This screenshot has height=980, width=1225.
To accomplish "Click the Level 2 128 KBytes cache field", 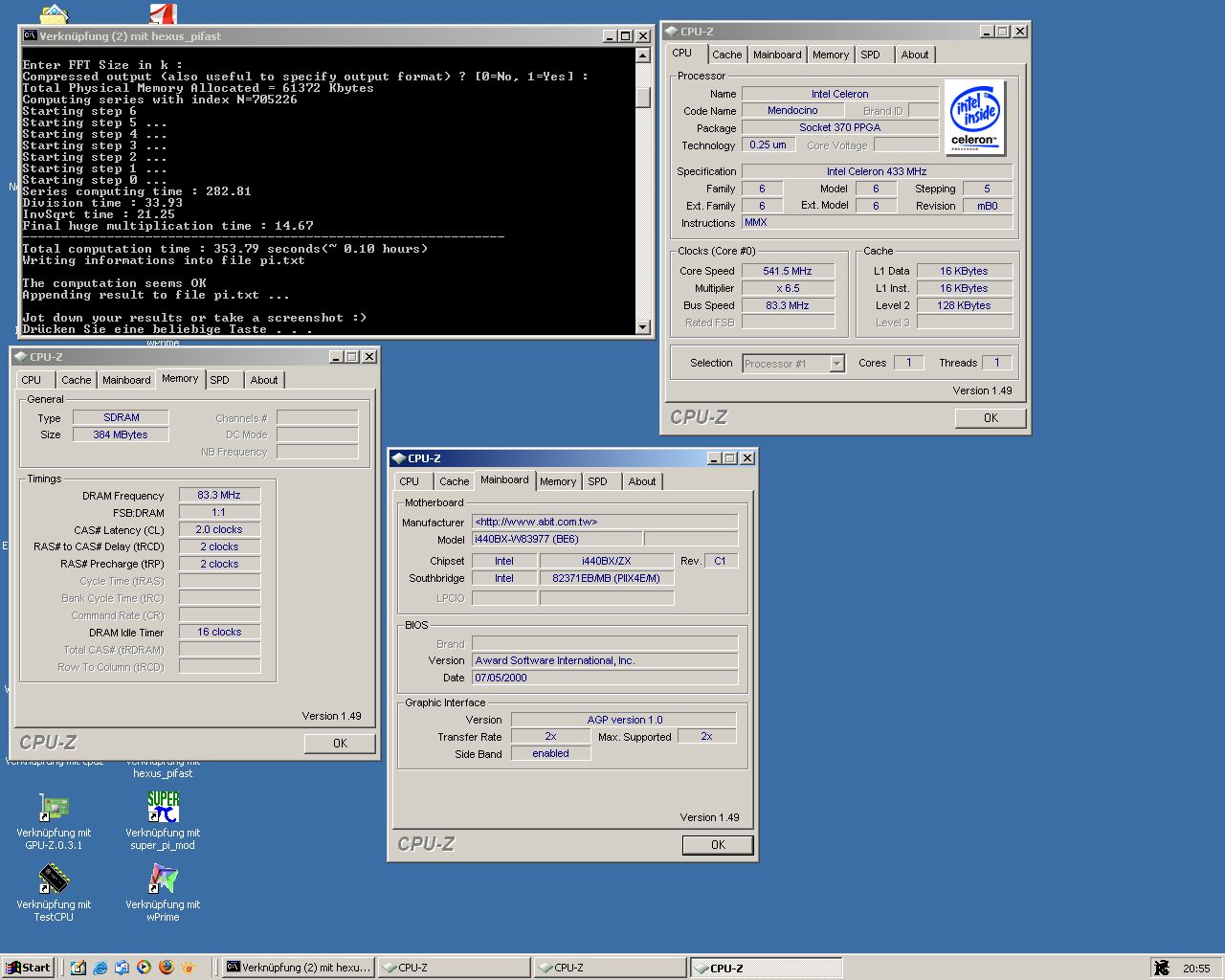I will point(964,306).
